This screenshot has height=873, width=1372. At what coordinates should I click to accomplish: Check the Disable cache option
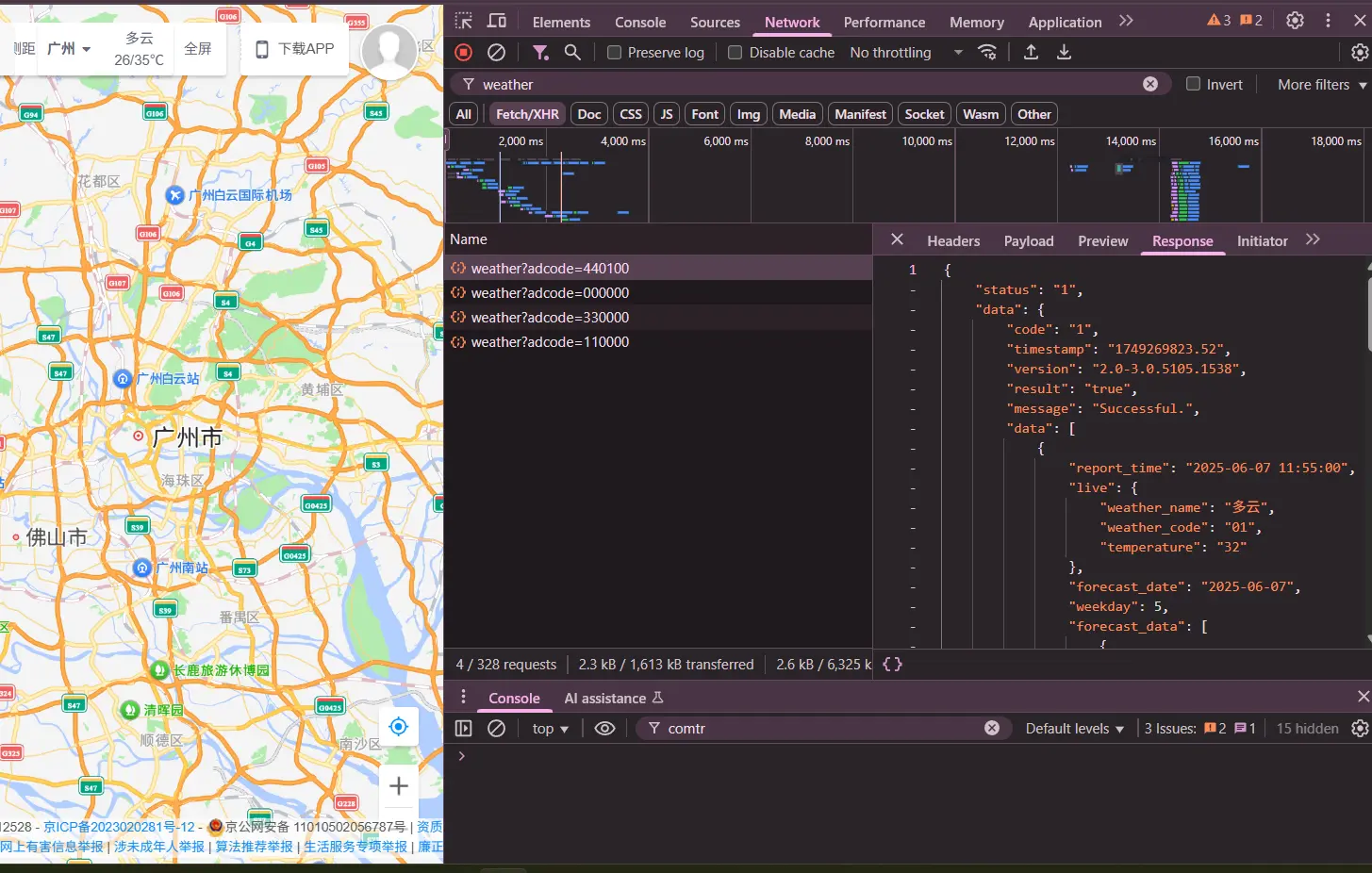tap(736, 53)
